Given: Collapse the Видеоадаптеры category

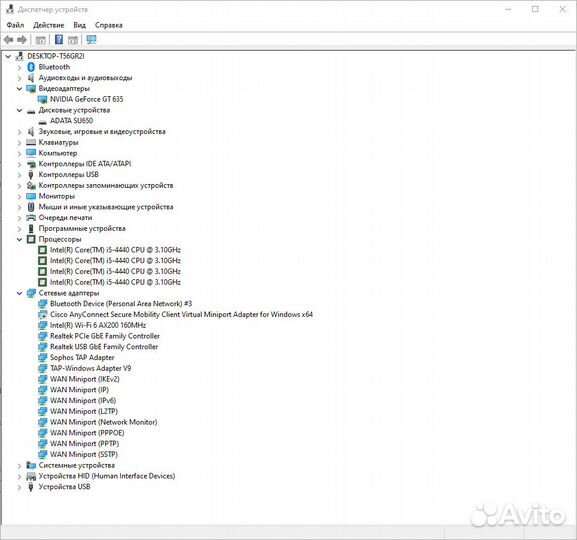Looking at the screenshot, I should (x=20, y=89).
